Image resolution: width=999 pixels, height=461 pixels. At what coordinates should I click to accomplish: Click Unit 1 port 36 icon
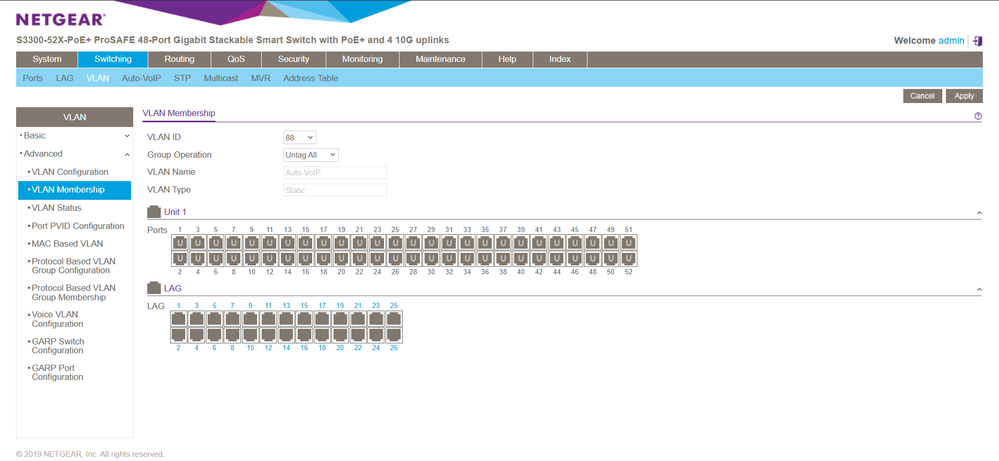pos(485,259)
